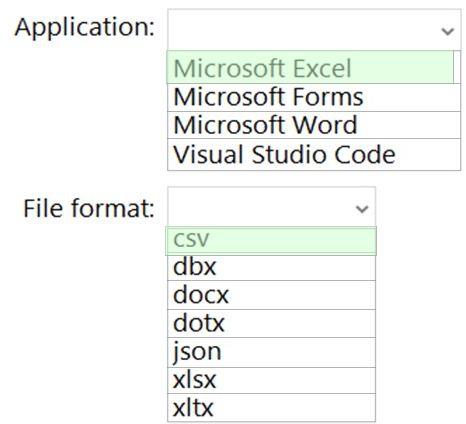466x424 pixels.
Task: Click the File format label text
Action: pyautogui.click(x=89, y=208)
